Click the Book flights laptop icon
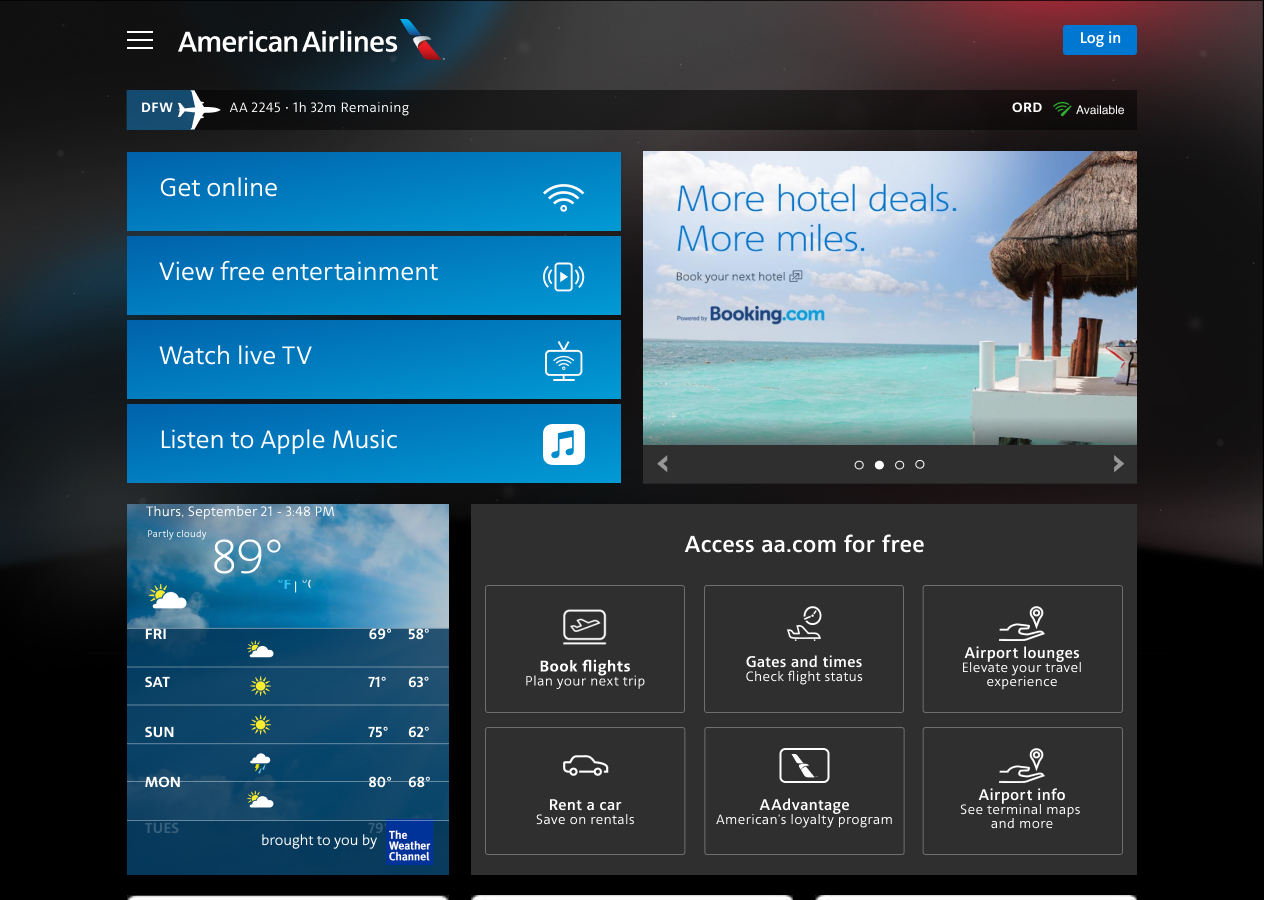Screen dimensions: 1264x900 [x=585, y=627]
